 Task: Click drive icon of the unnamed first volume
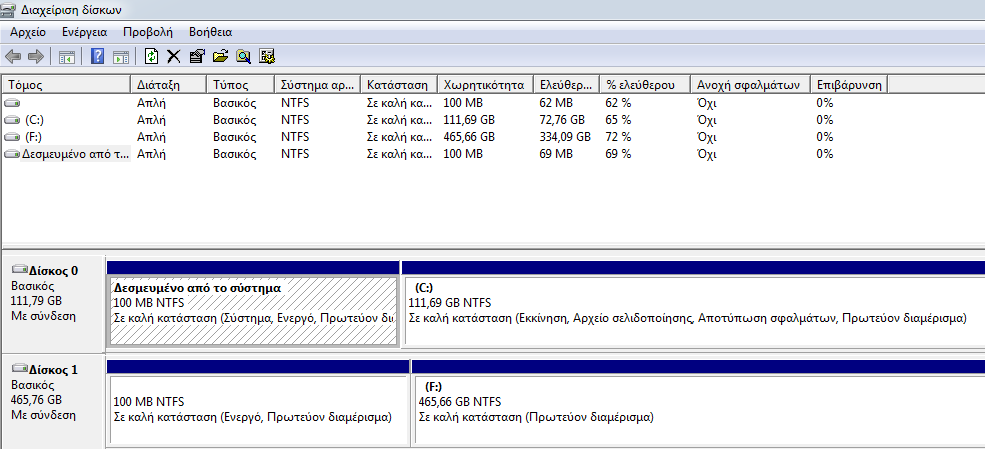point(12,103)
